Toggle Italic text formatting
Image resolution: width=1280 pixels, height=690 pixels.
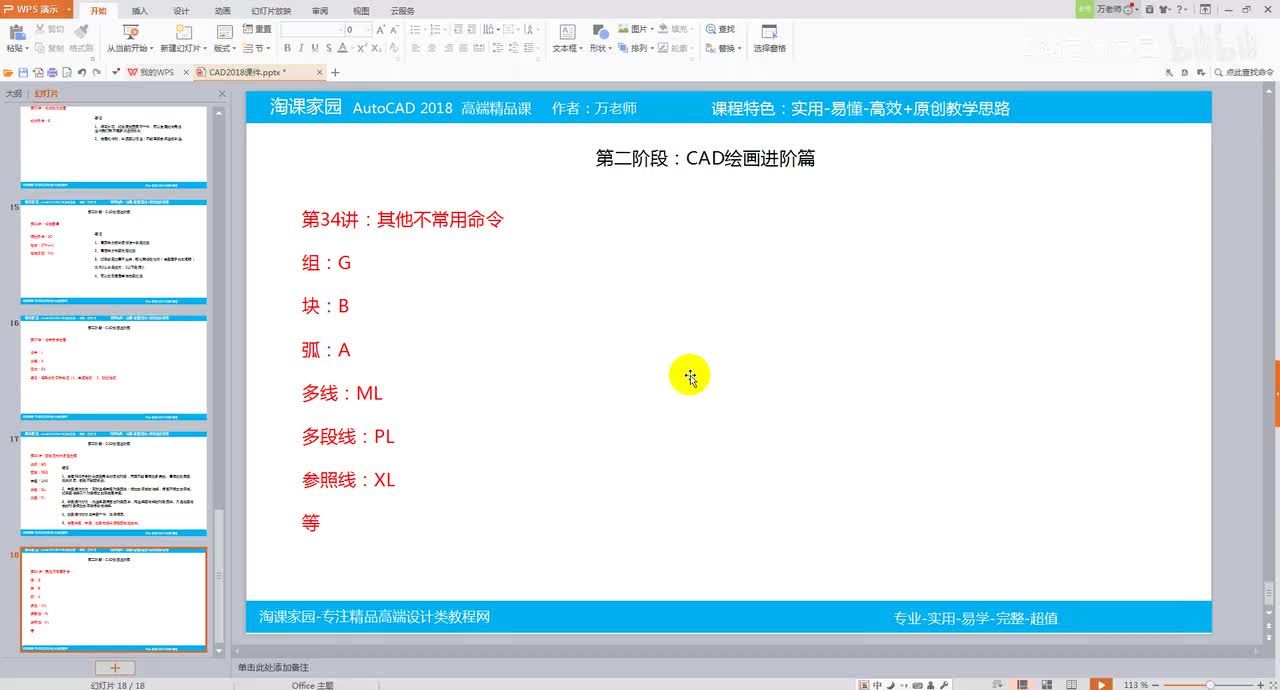(301, 48)
